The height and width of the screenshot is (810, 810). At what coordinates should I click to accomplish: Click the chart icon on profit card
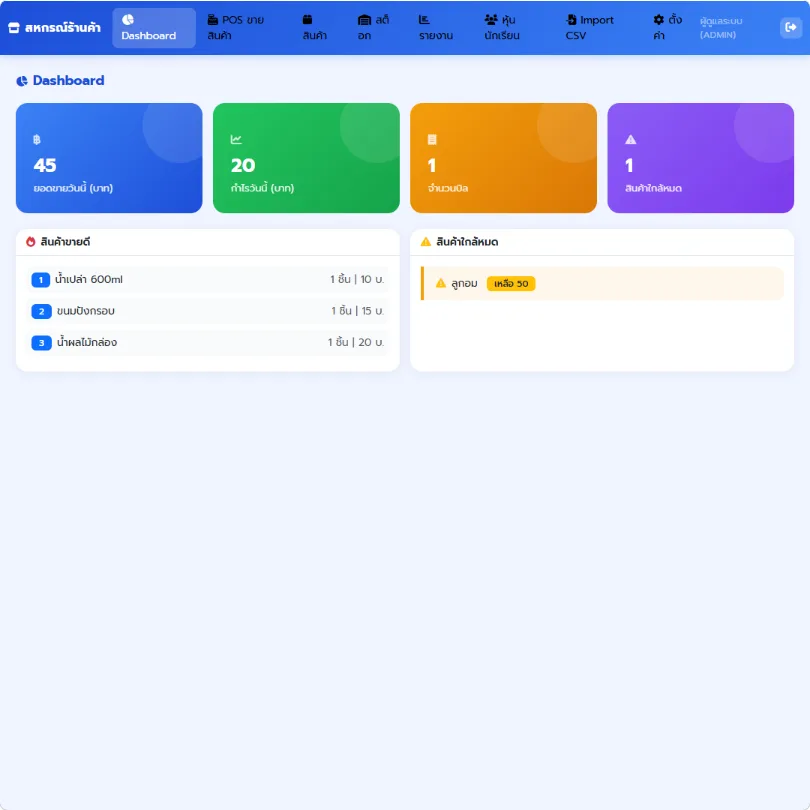pos(236,139)
